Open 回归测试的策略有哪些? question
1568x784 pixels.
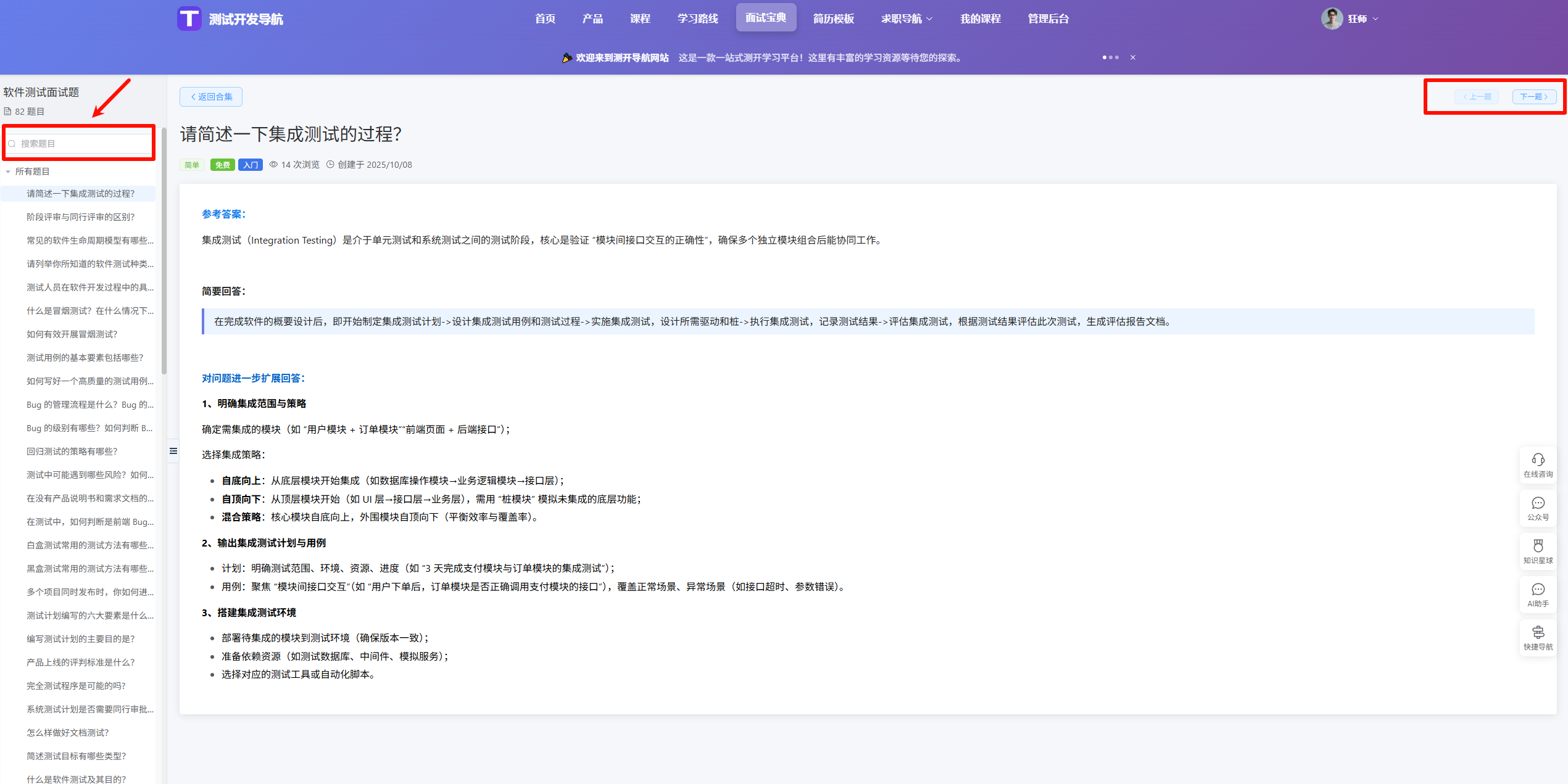72,452
